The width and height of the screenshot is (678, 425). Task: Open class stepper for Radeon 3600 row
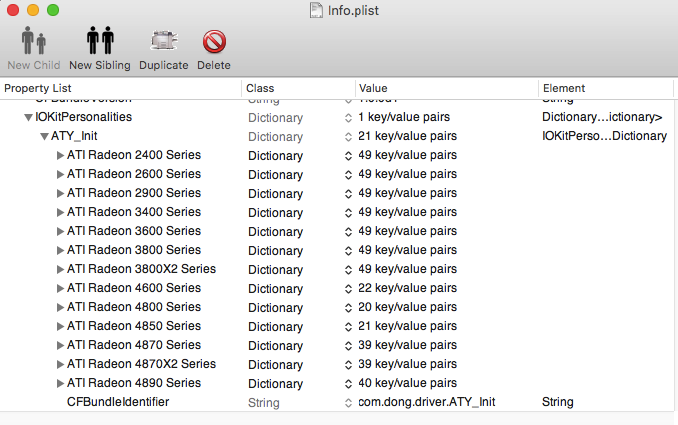[348, 232]
